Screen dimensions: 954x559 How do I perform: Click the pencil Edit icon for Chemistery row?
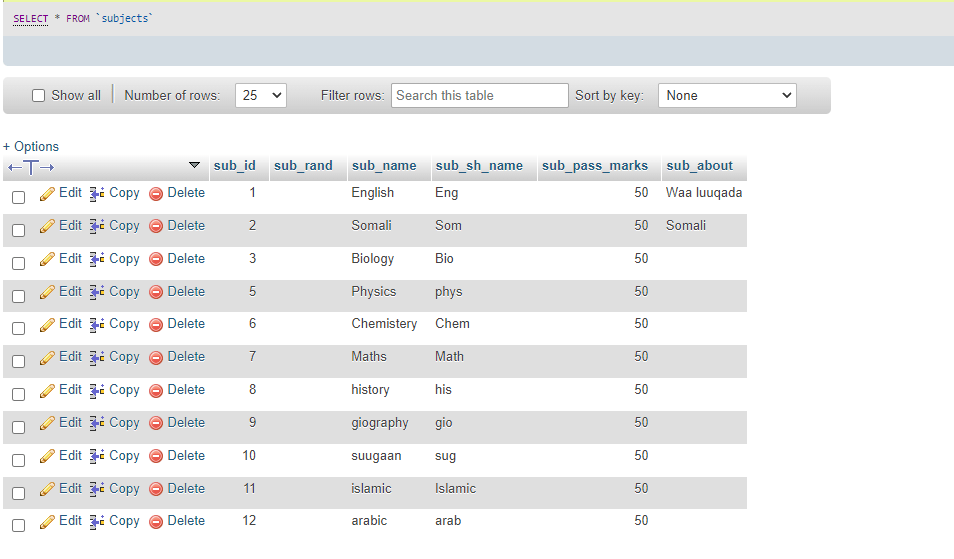click(47, 325)
